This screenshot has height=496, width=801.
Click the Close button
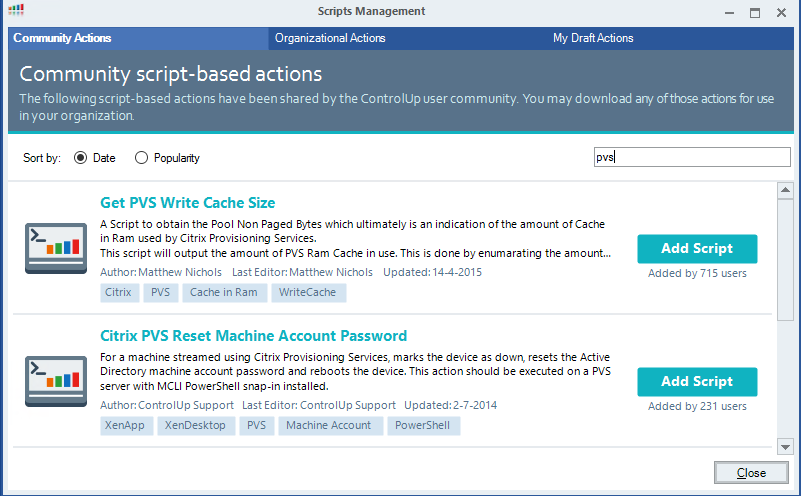click(x=751, y=473)
